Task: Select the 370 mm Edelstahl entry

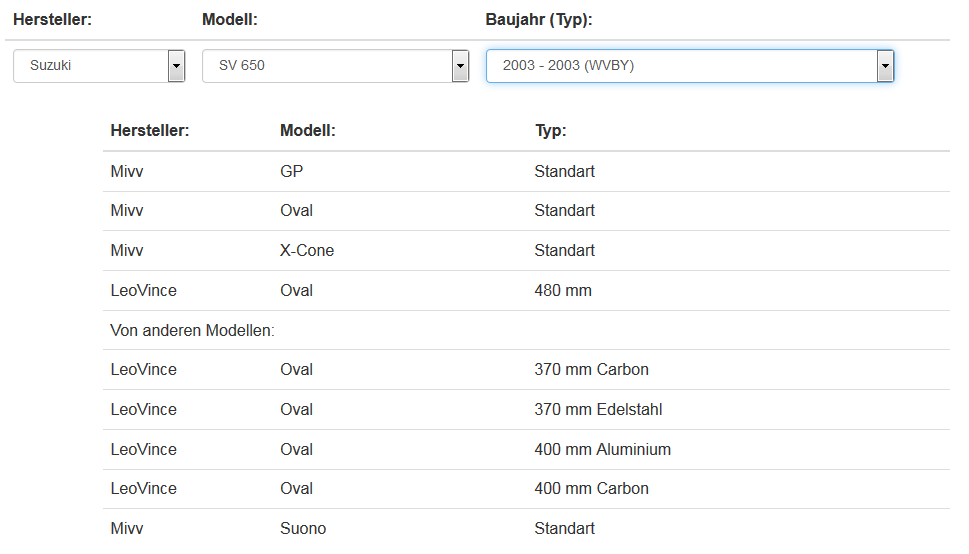Action: coord(598,410)
